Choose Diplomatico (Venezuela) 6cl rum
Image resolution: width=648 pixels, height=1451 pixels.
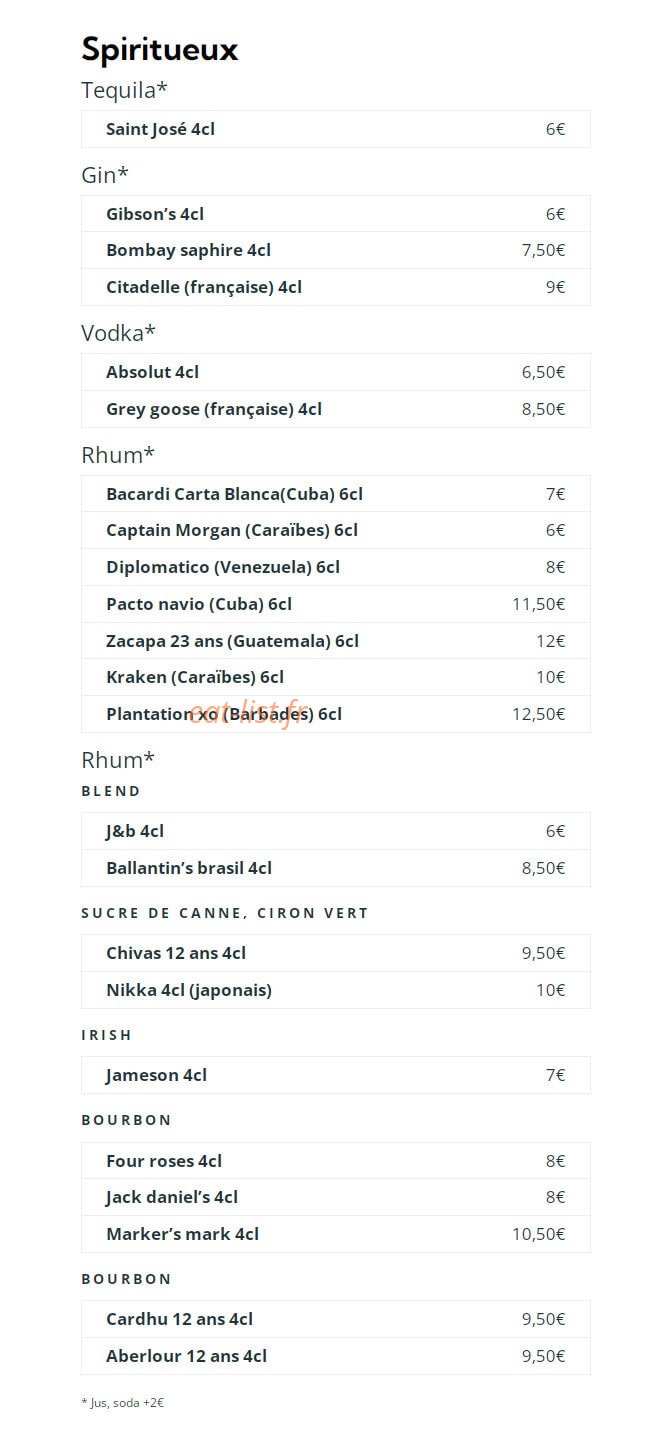click(x=335, y=567)
